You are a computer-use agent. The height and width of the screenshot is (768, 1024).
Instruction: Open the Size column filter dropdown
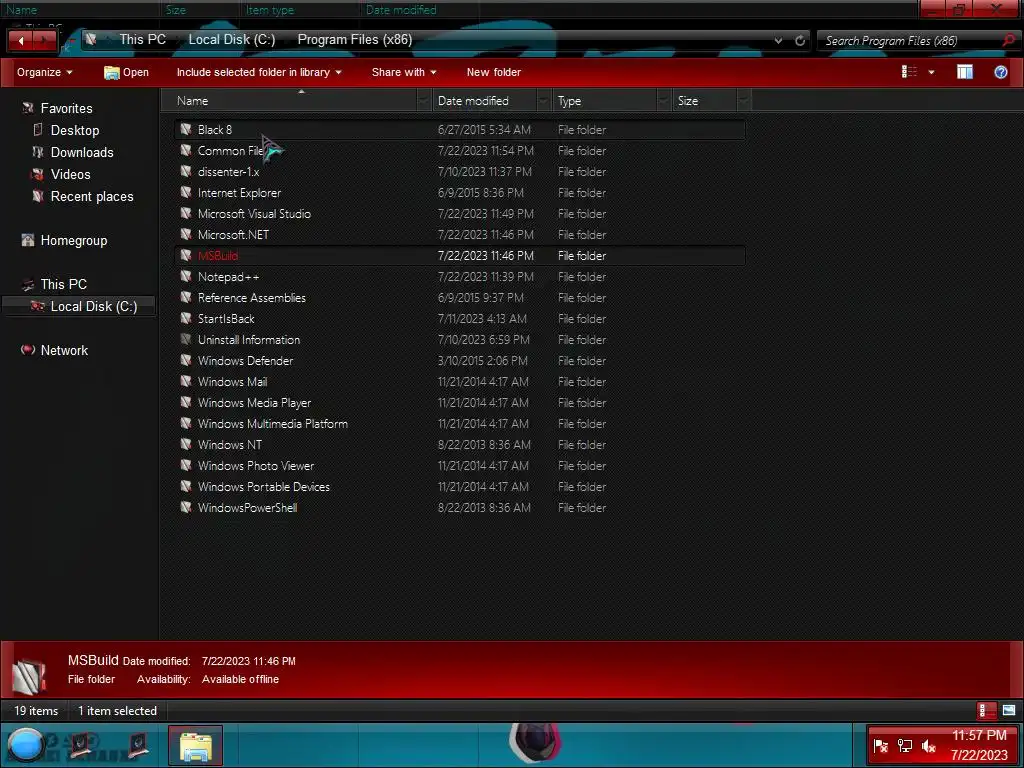click(x=744, y=101)
